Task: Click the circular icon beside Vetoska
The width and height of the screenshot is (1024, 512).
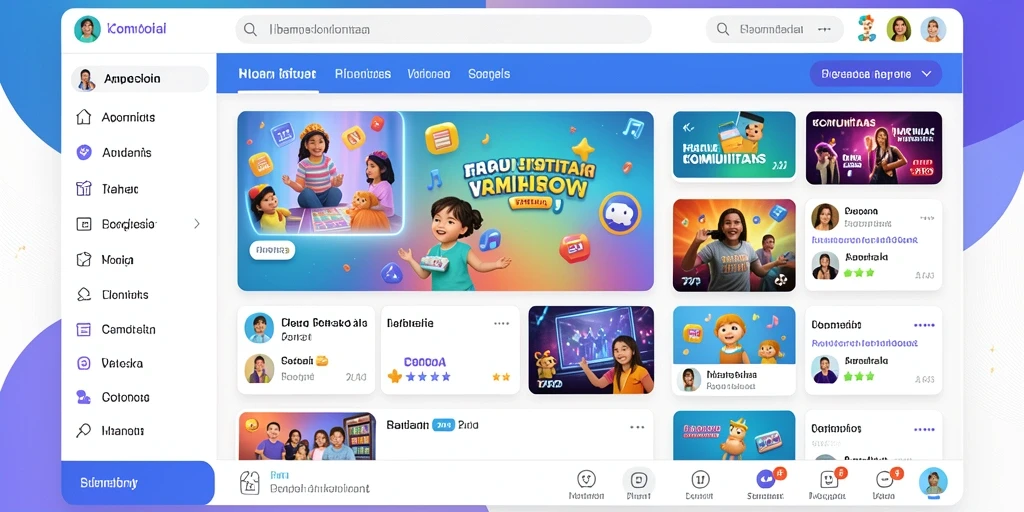Action: [84, 363]
